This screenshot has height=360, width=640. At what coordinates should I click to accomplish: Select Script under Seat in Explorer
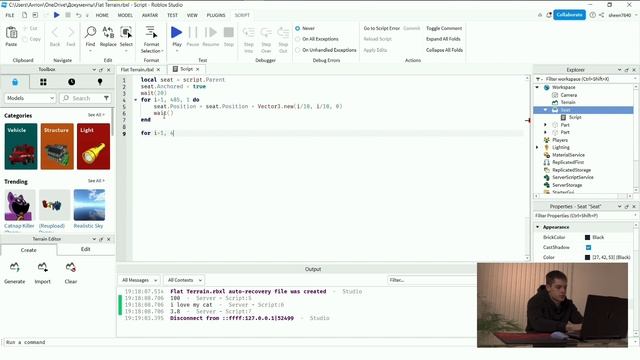pyautogui.click(x=575, y=117)
